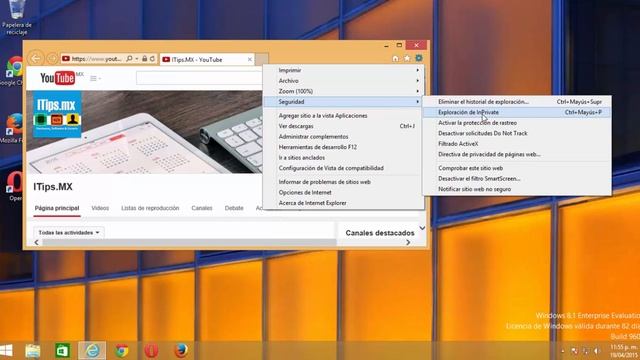640x360 pixels.
Task: Expand the Imprimir submenu
Action: (344, 70)
